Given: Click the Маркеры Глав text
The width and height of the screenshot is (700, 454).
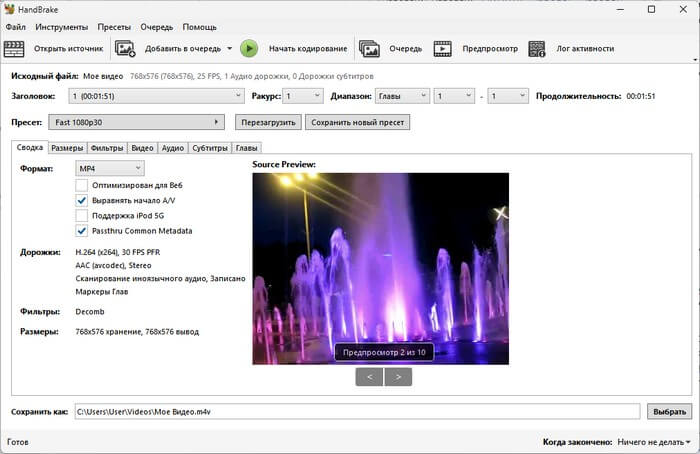Looking at the screenshot, I should click(x=102, y=292).
